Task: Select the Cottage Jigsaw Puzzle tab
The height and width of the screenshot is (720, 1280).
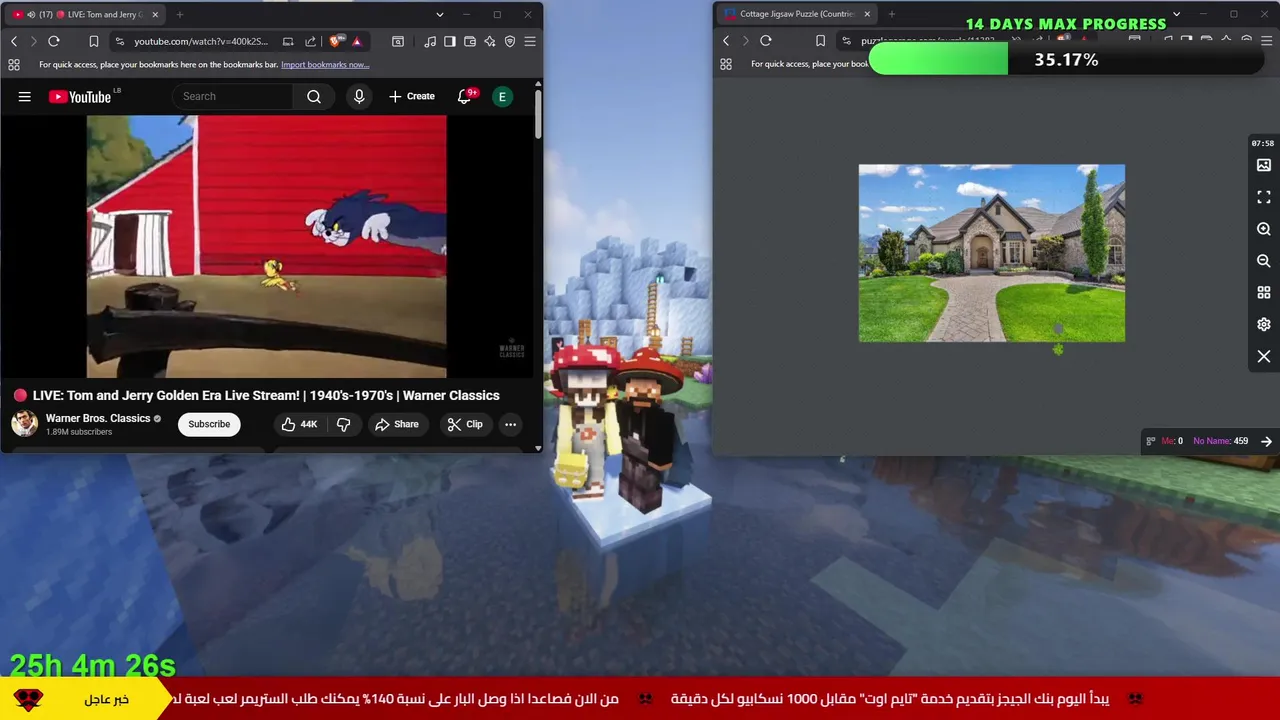Action: tap(797, 15)
